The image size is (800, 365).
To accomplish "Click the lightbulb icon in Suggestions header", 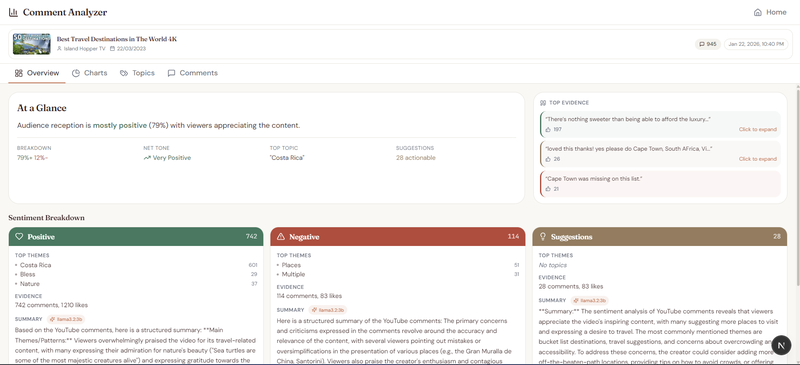I will pyautogui.click(x=543, y=236).
